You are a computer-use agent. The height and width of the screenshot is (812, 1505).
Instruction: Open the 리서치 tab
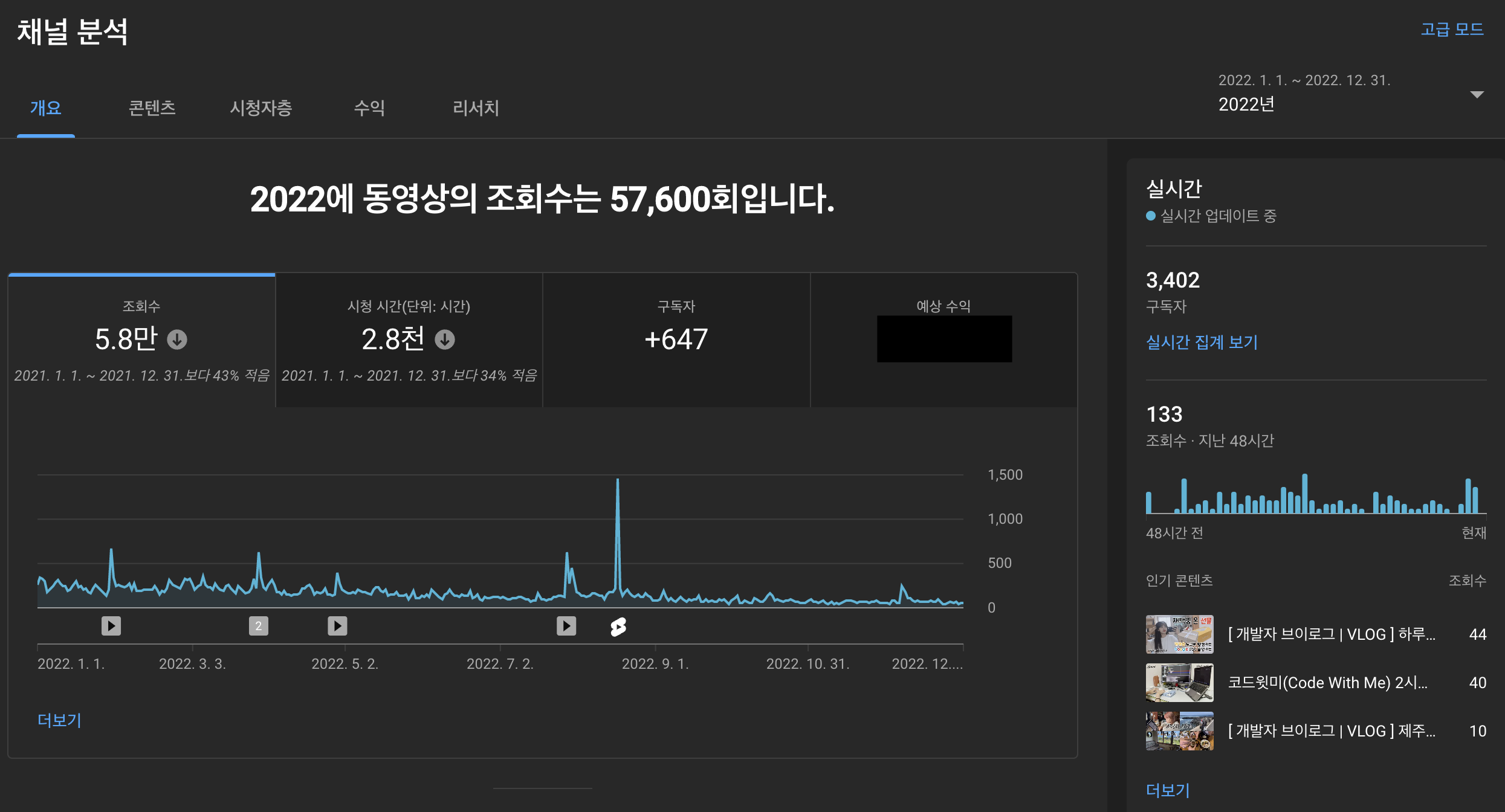(x=476, y=108)
